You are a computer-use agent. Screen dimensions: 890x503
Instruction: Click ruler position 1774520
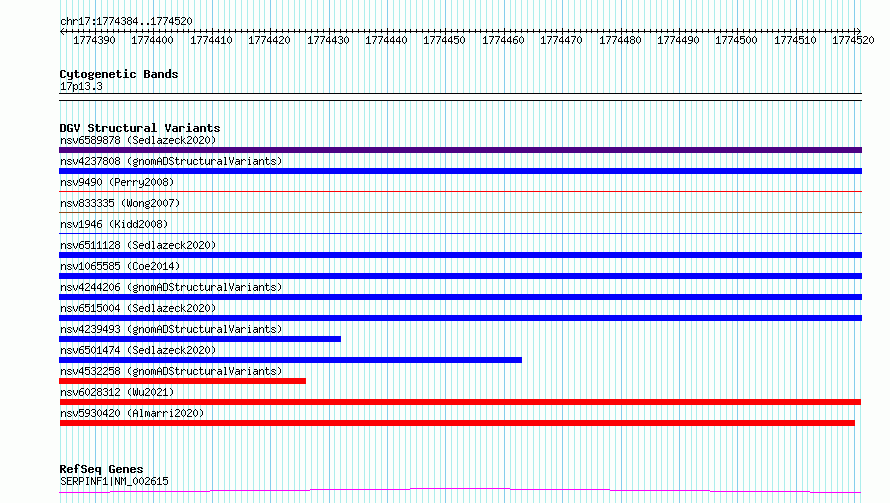coord(853,40)
